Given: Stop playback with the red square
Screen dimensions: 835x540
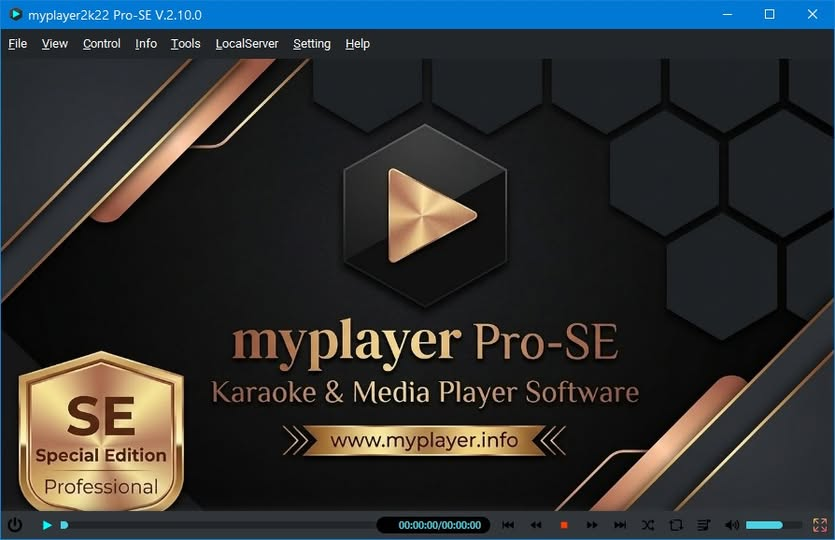Looking at the screenshot, I should tap(564, 525).
